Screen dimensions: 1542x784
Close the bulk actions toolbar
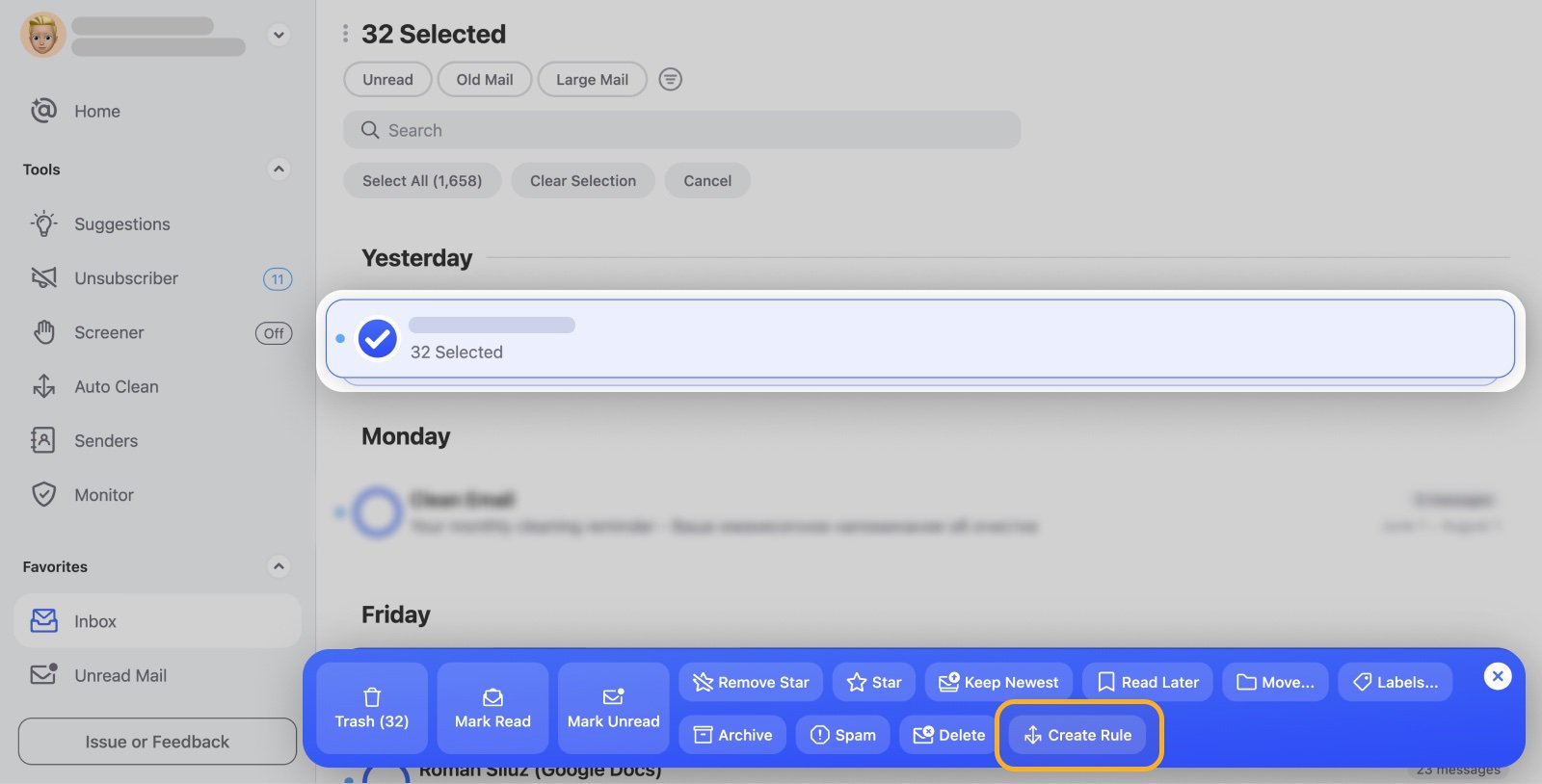[1496, 676]
